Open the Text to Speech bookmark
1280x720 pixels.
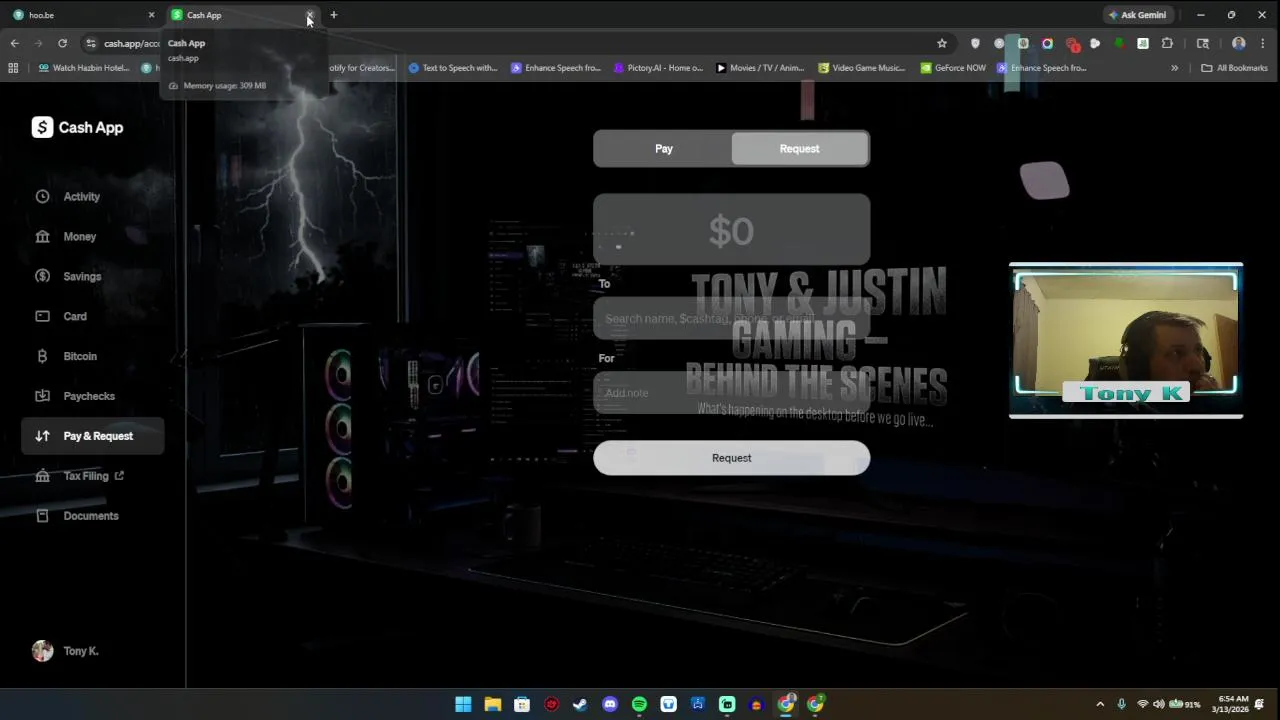(453, 68)
